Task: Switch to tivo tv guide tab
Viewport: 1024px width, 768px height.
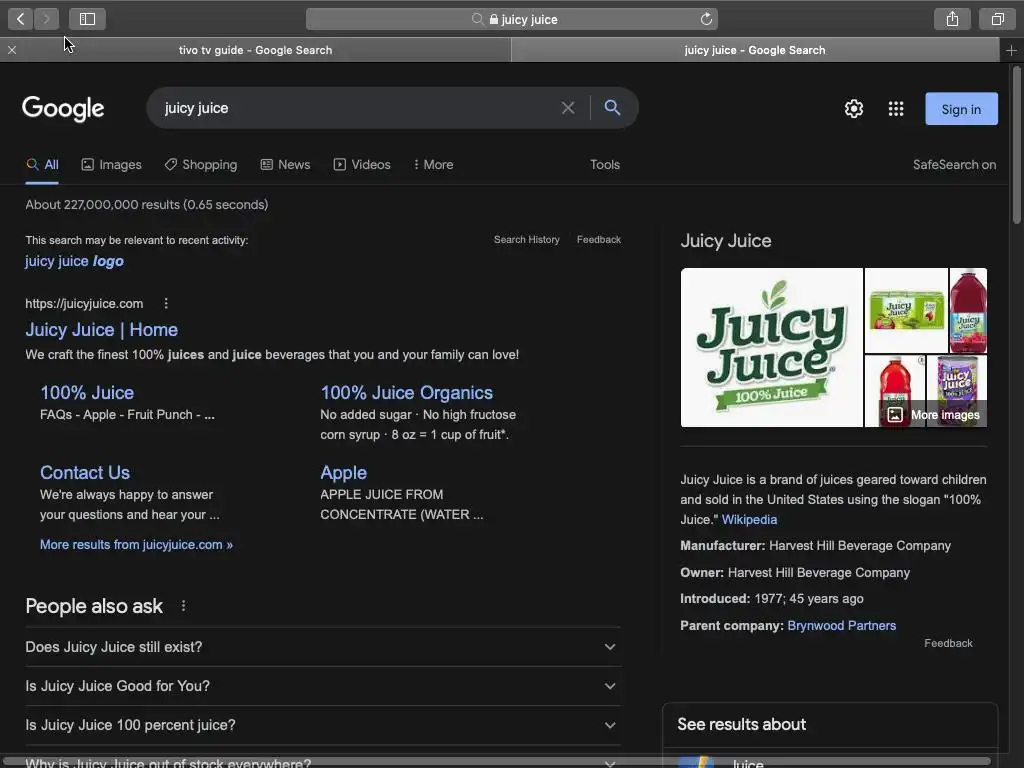Action: [x=255, y=50]
